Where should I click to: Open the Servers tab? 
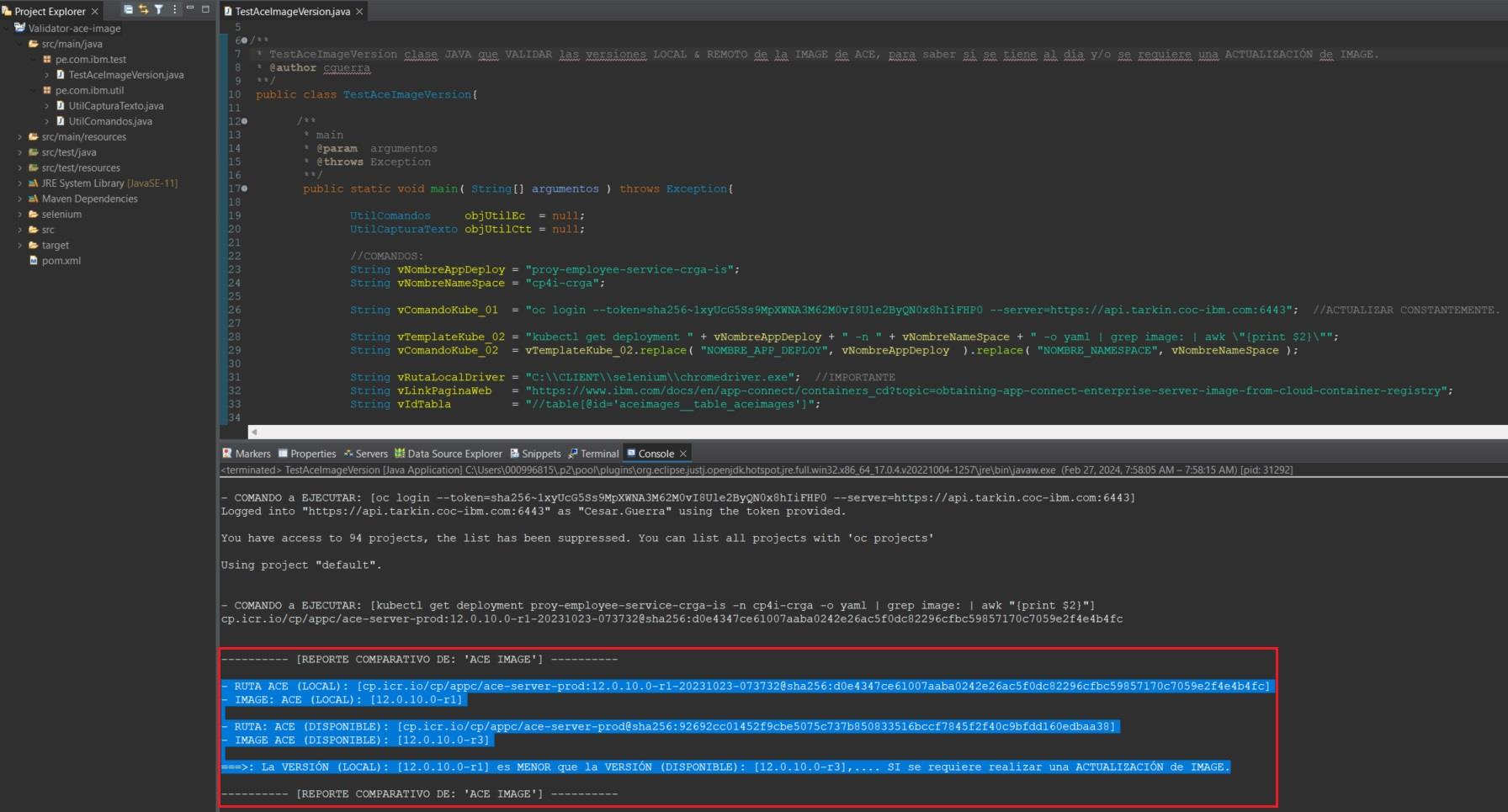[365, 454]
